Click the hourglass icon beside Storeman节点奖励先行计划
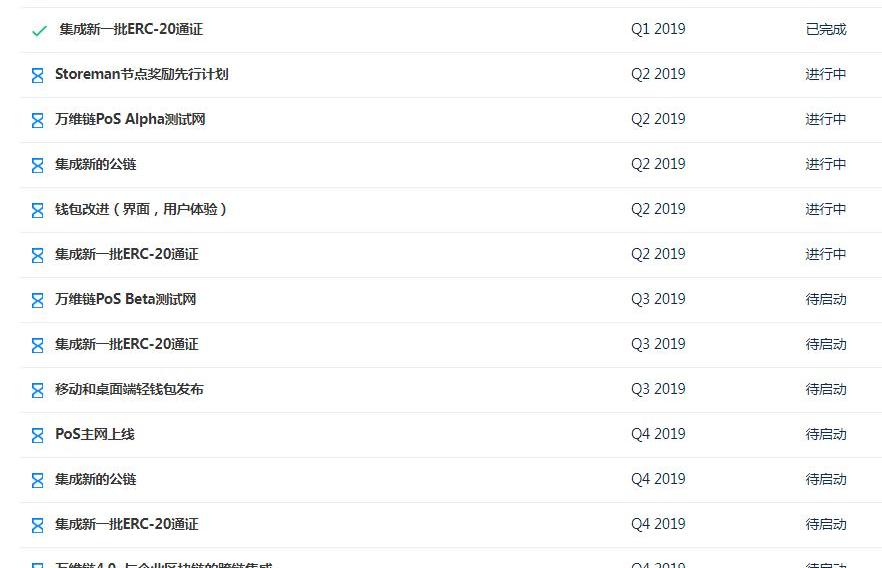Image resolution: width=882 pixels, height=568 pixels. [38, 75]
